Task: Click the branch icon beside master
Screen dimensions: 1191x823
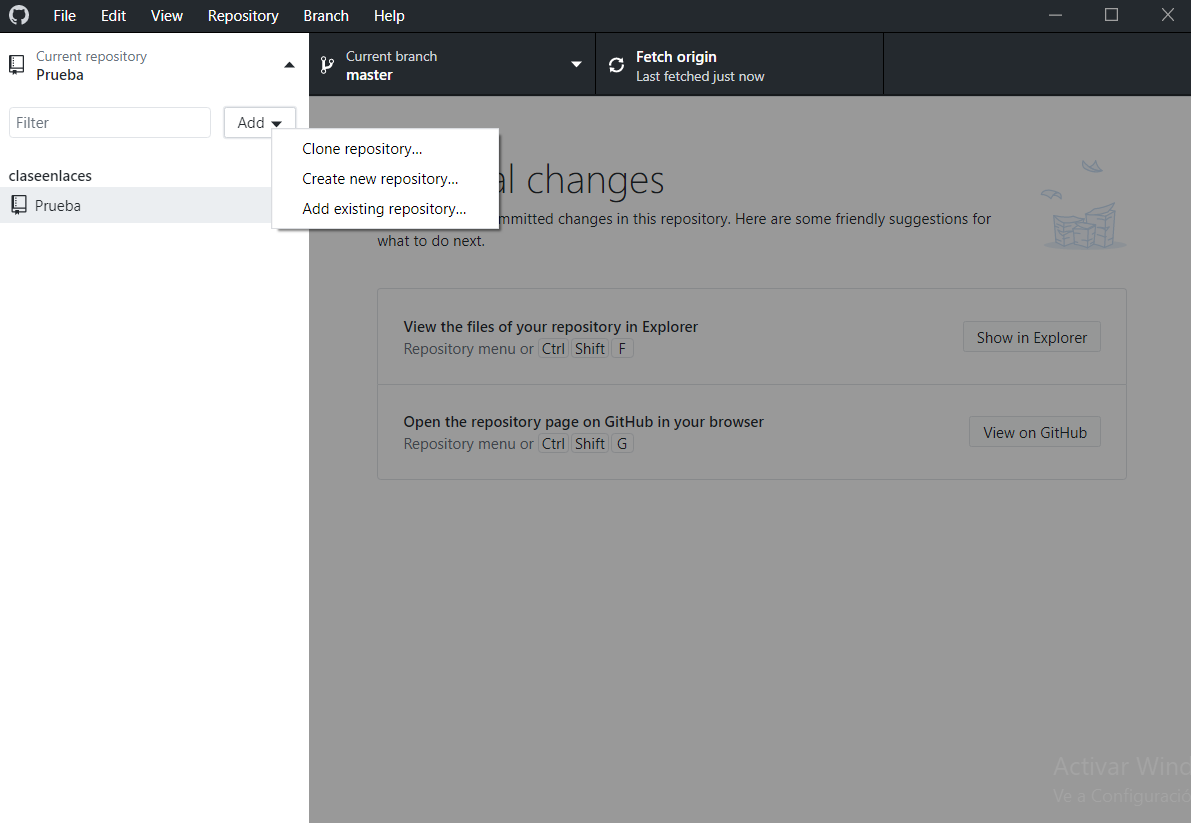Action: 326,65
